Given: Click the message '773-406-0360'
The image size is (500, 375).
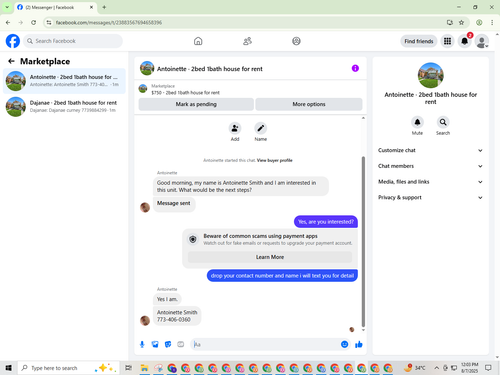Looking at the screenshot, I should pyautogui.click(x=174, y=319).
